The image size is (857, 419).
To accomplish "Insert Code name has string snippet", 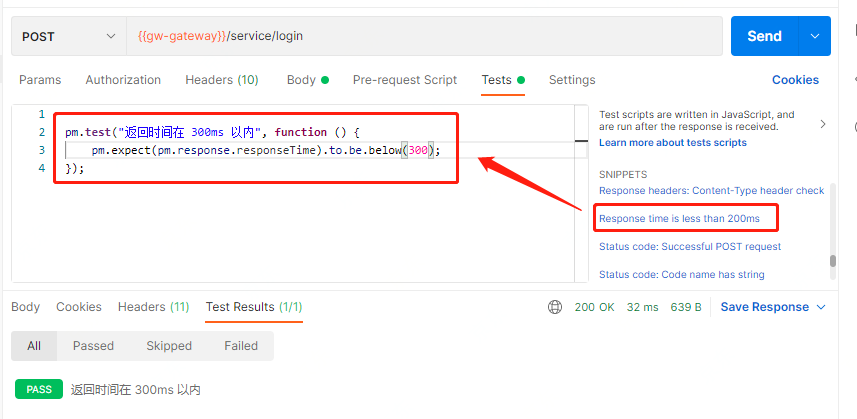I will [682, 274].
